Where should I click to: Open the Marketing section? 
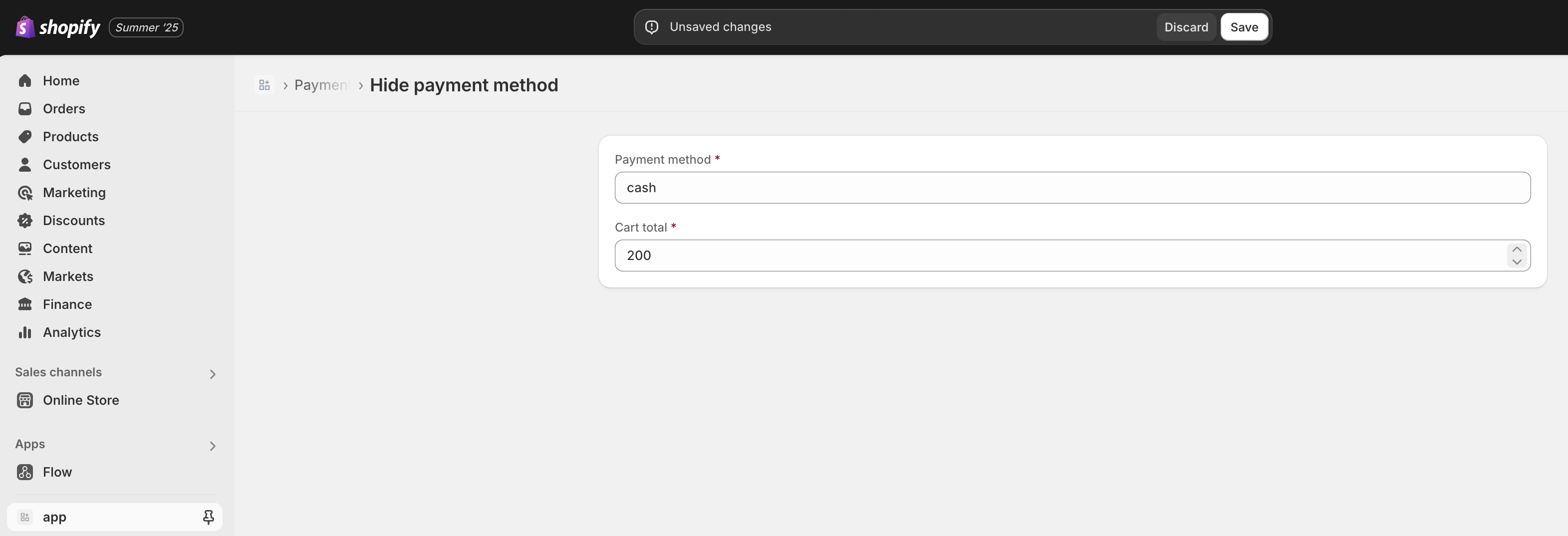click(74, 193)
